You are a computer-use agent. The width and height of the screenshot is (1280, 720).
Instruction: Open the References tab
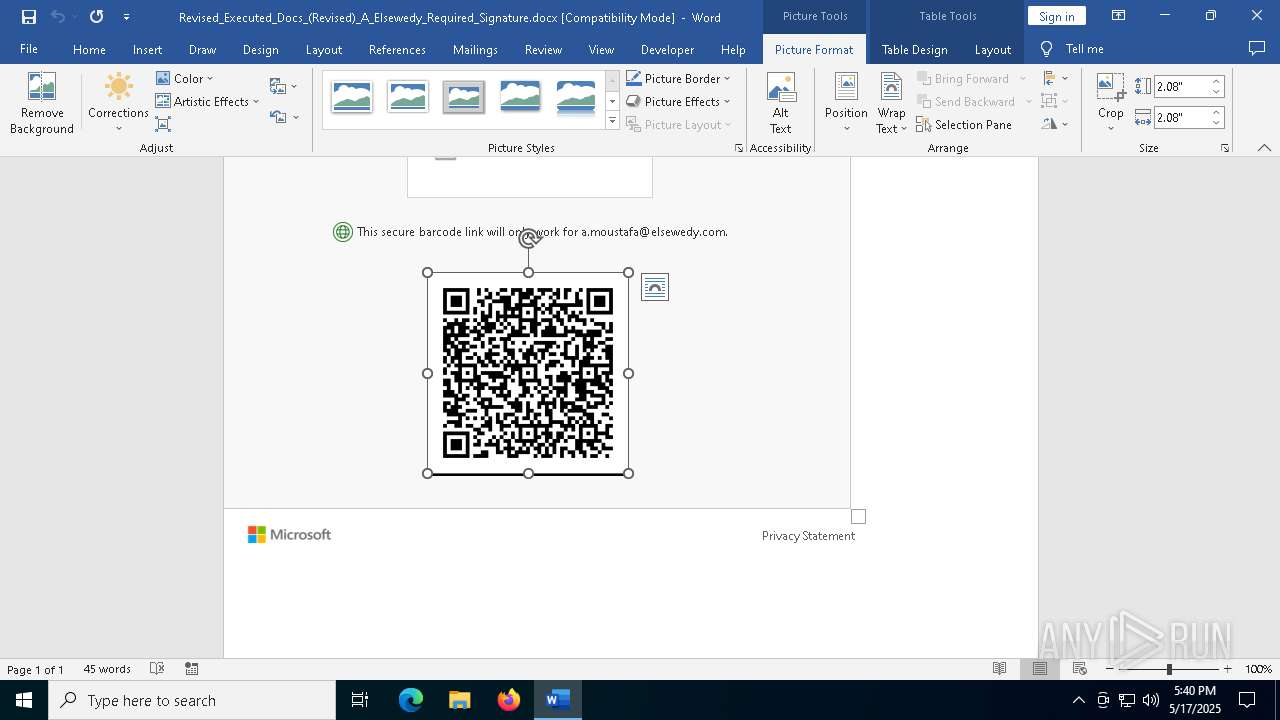397,49
